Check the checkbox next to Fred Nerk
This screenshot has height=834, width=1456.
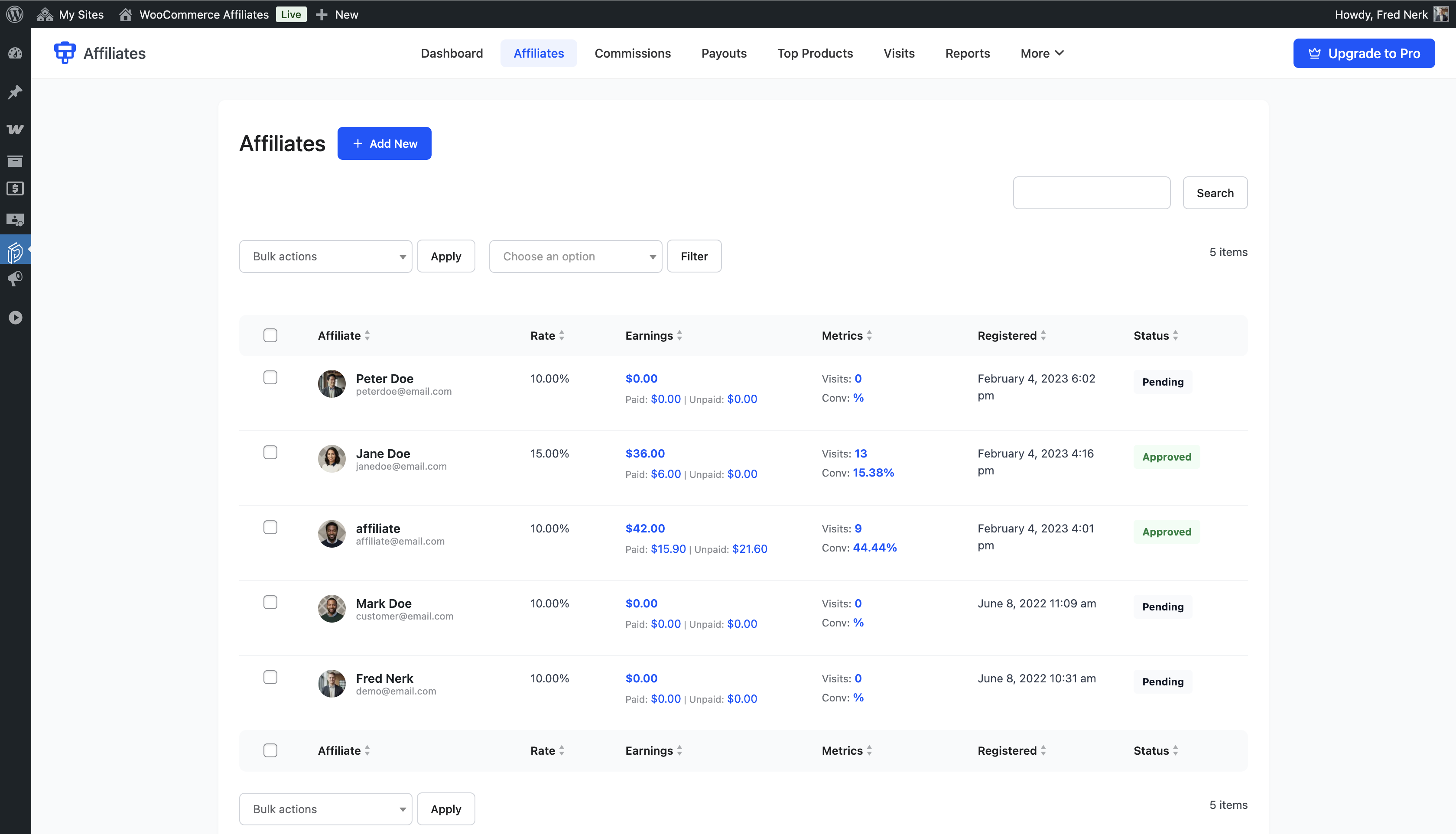pos(270,677)
